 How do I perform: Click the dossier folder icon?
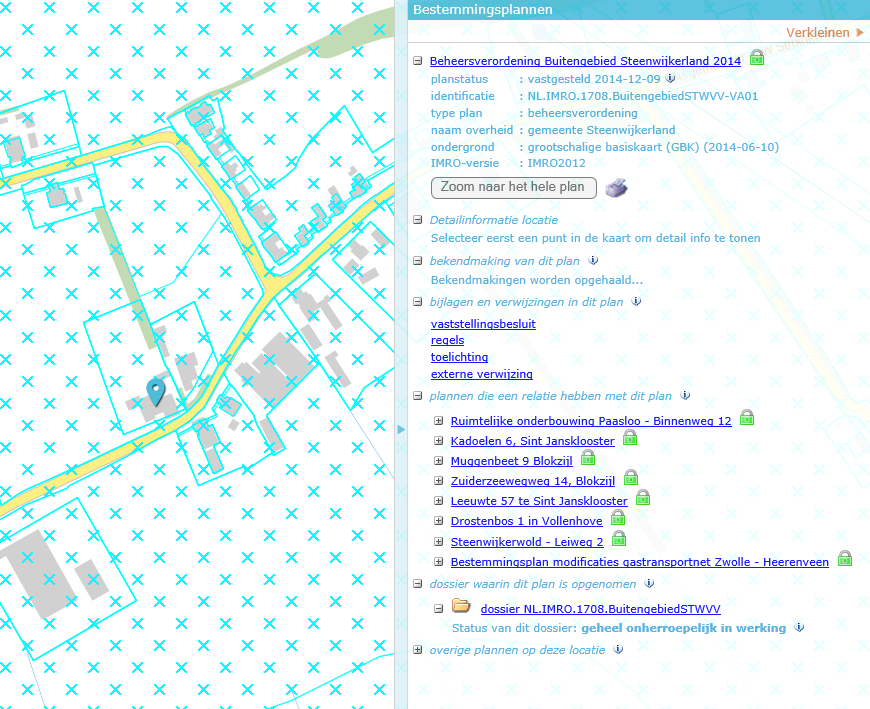[x=461, y=605]
